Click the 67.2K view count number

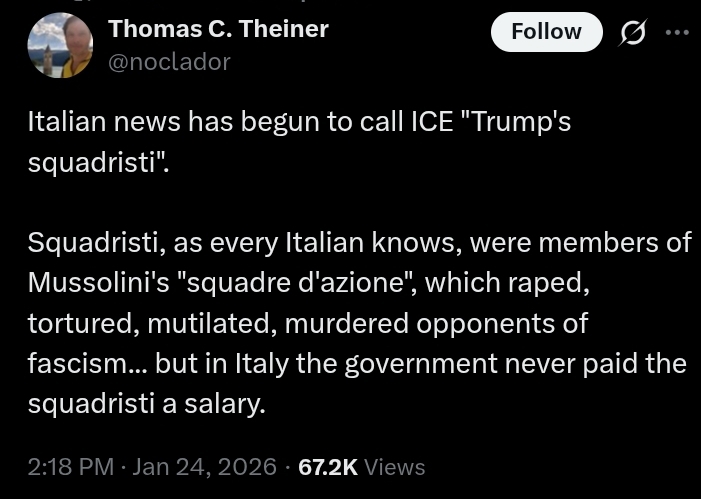tap(328, 467)
